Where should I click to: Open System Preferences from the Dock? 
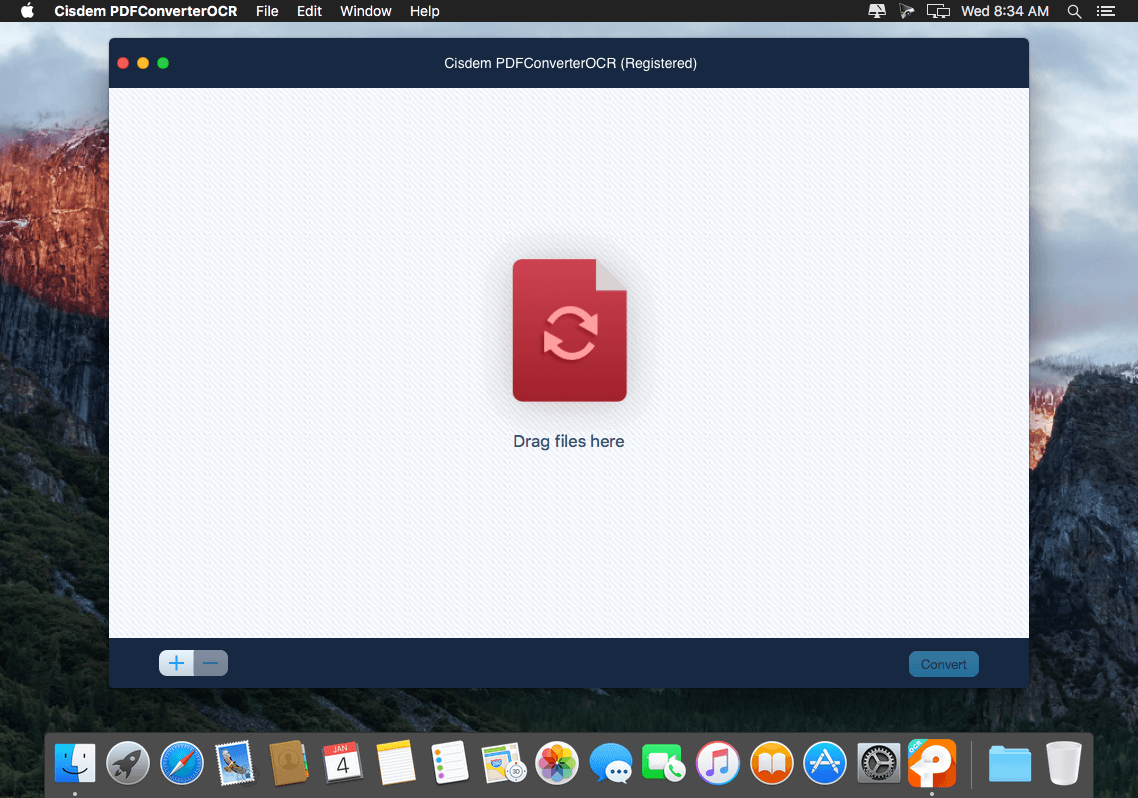[878, 763]
